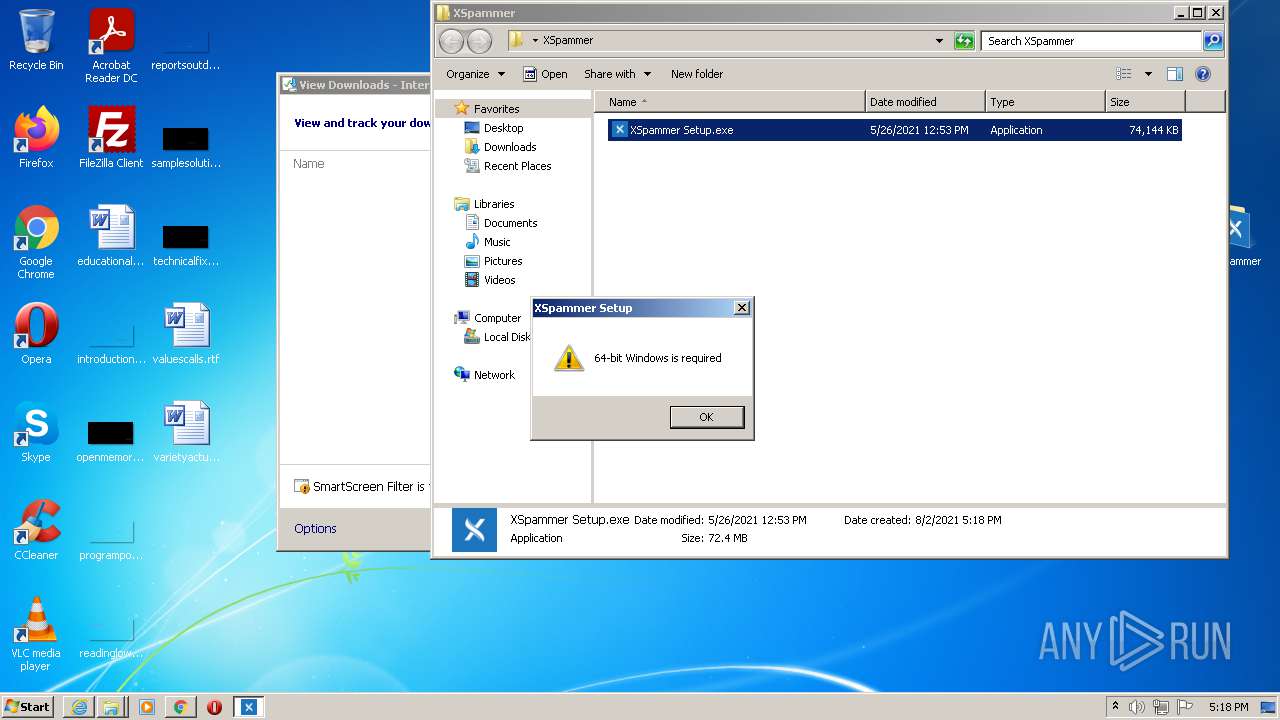This screenshot has height=720, width=1280.
Task: Open the Organize dropdown menu
Action: 476,74
